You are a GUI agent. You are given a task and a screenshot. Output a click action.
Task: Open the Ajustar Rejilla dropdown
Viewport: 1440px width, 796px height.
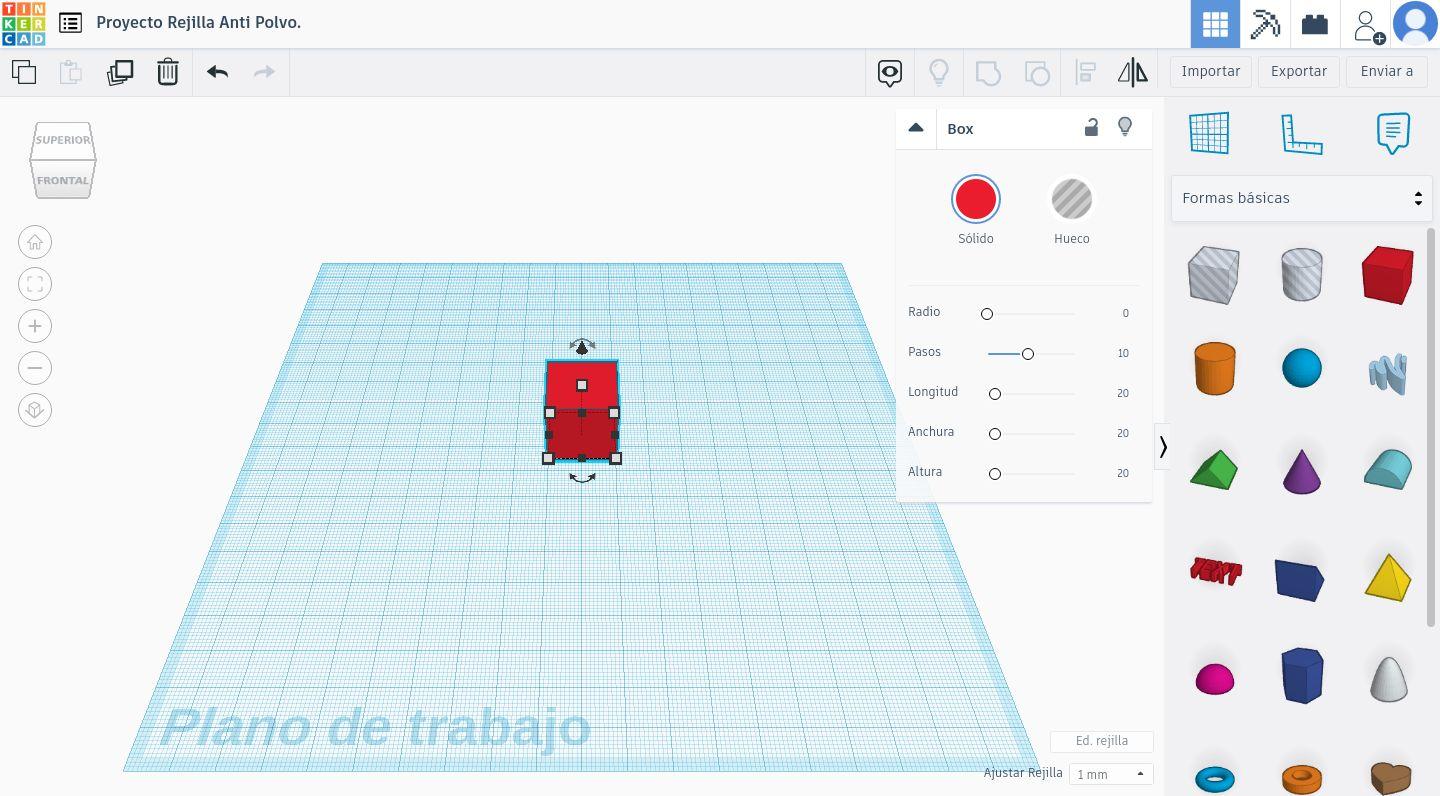click(x=1111, y=774)
